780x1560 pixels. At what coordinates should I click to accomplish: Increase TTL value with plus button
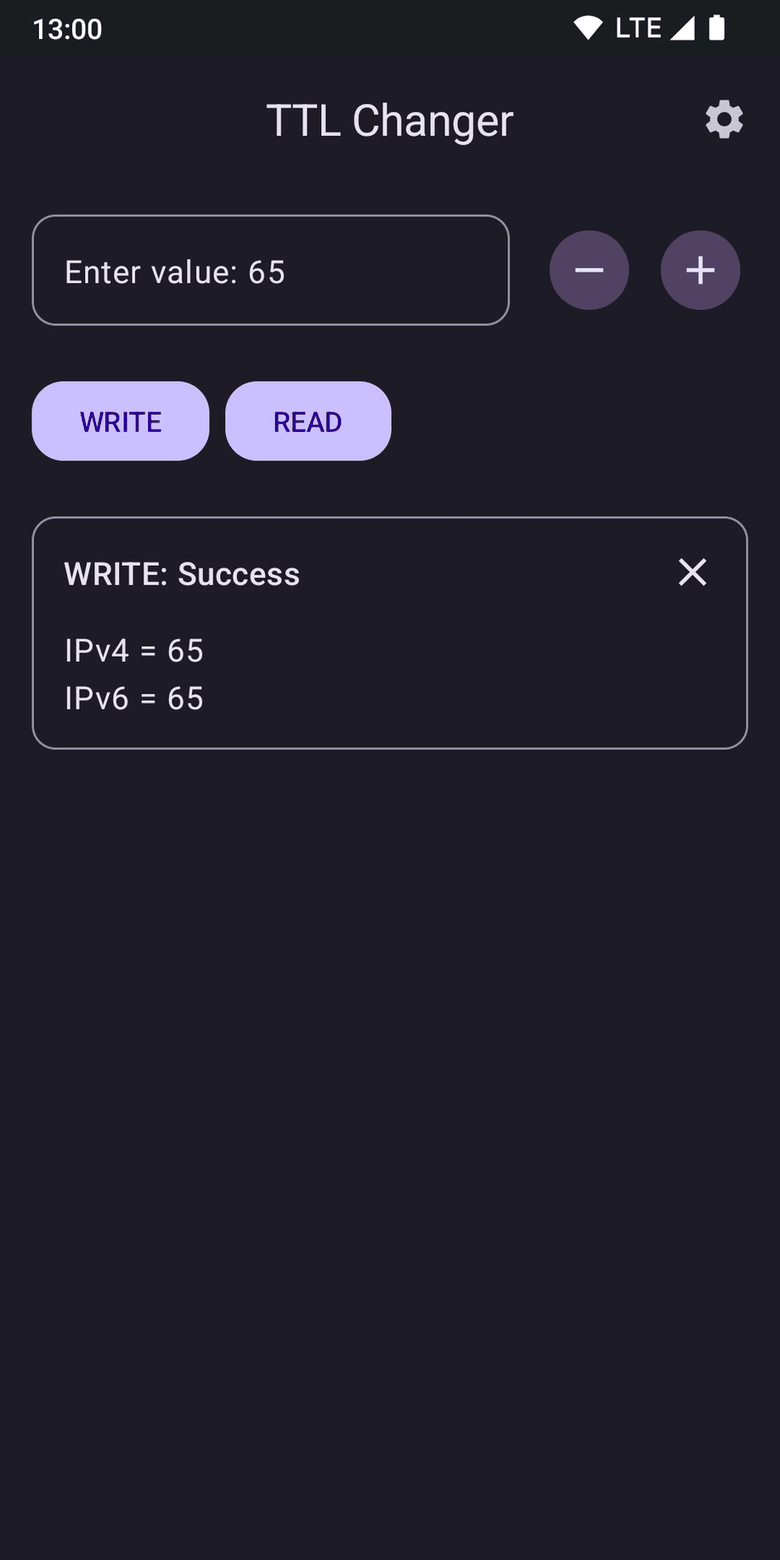coord(700,270)
